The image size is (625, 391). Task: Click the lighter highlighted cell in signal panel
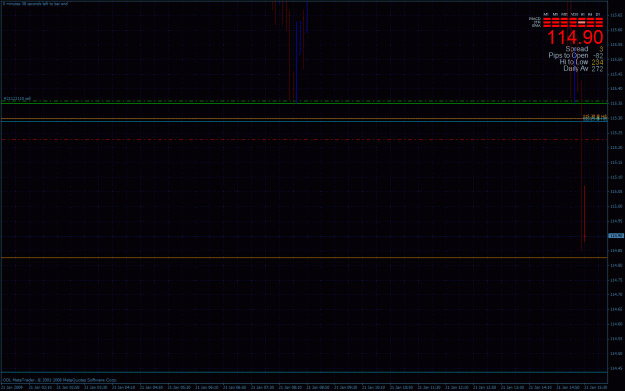click(x=582, y=22)
